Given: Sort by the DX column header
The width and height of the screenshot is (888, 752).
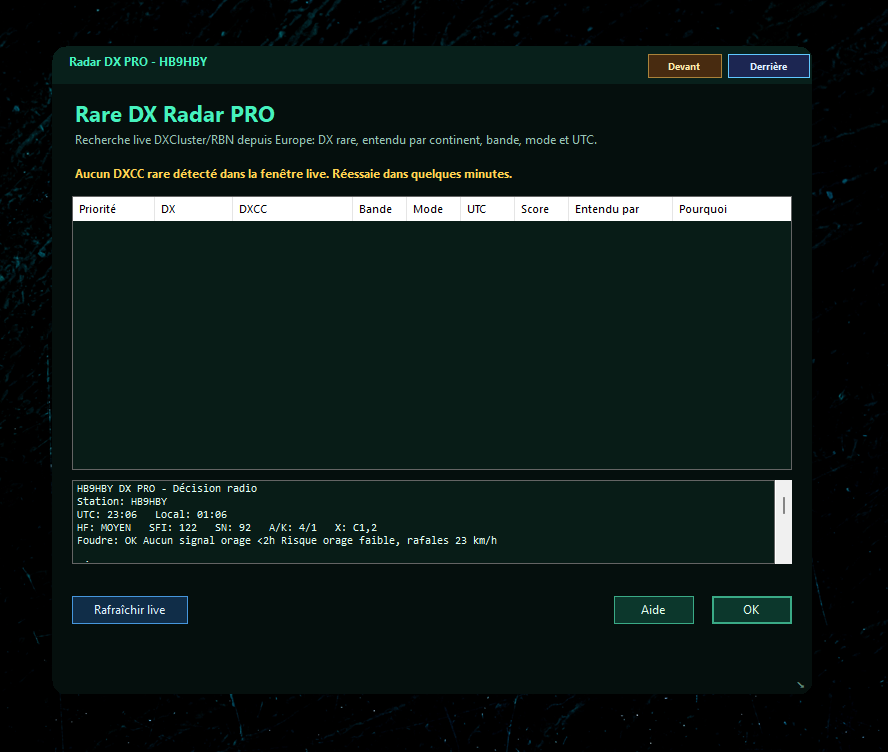Looking at the screenshot, I should (193, 209).
